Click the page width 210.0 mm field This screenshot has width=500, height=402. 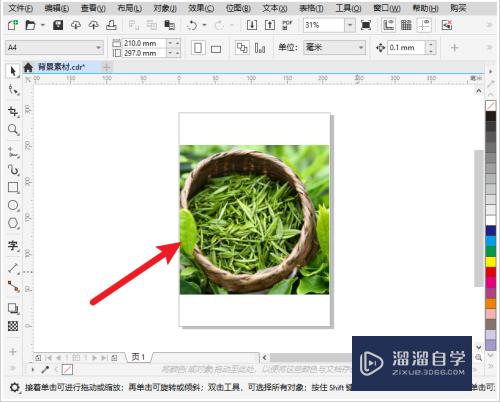(144, 43)
